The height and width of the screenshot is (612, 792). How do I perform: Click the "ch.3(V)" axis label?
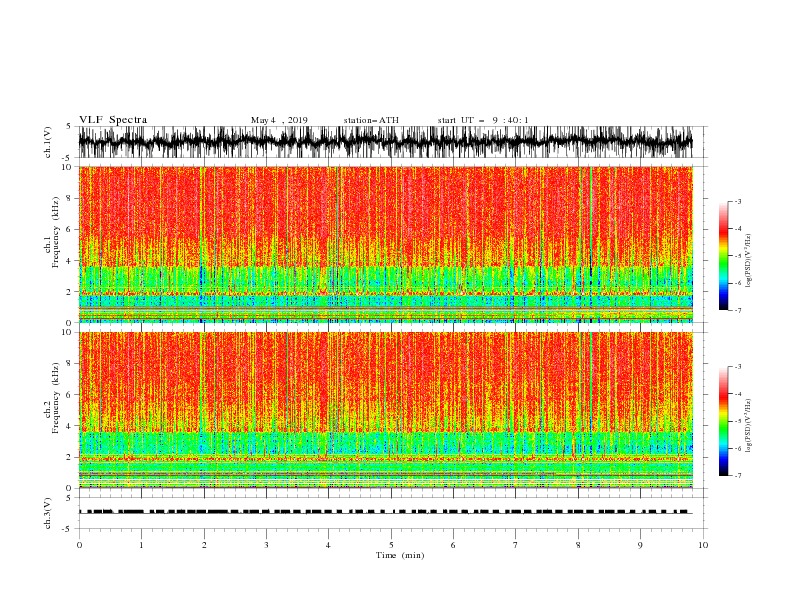point(48,513)
